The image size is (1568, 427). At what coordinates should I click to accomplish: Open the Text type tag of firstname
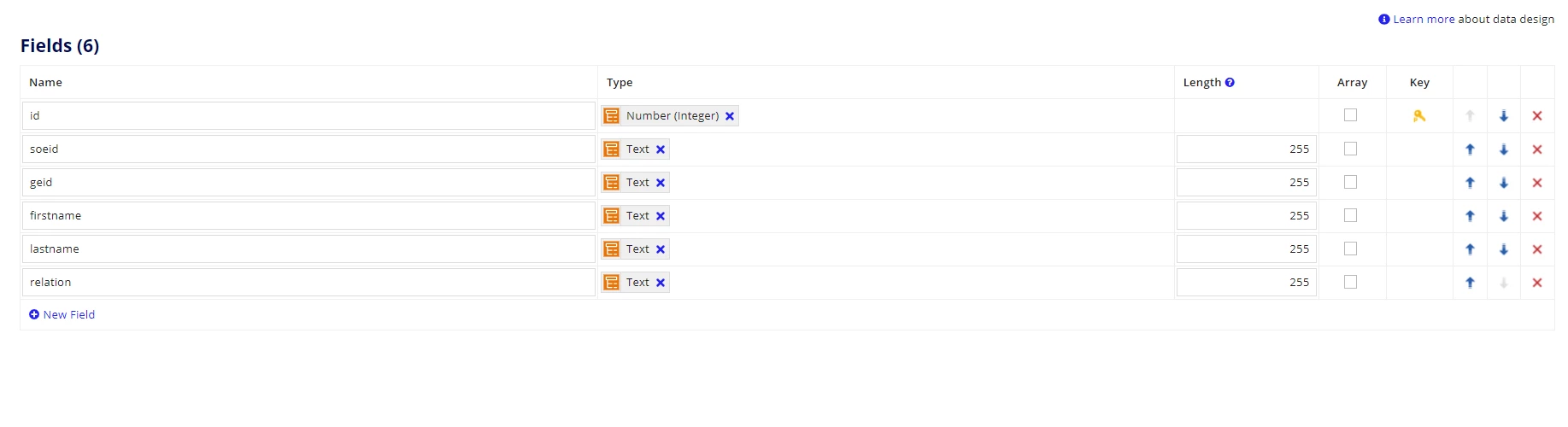[x=636, y=216]
